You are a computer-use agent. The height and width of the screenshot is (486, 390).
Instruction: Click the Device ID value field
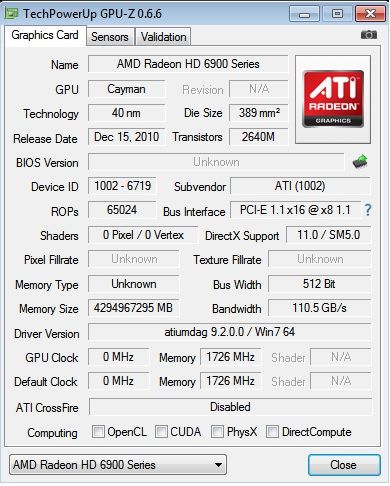point(122,186)
